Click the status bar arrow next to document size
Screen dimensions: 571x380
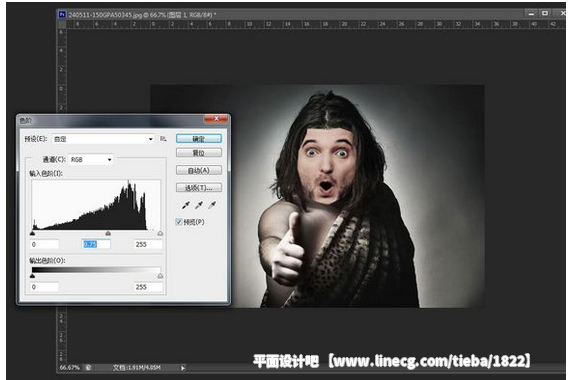coord(183,368)
